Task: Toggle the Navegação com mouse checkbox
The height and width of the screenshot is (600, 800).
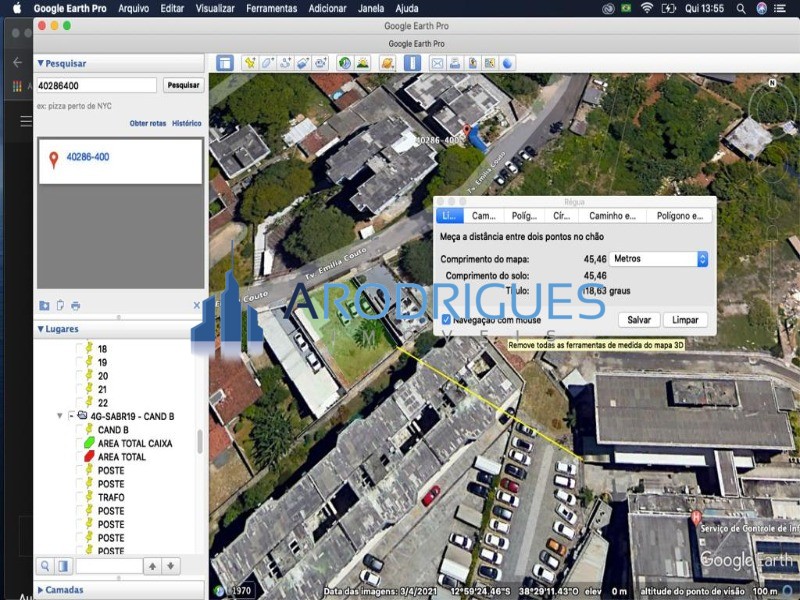Action: coord(446,319)
